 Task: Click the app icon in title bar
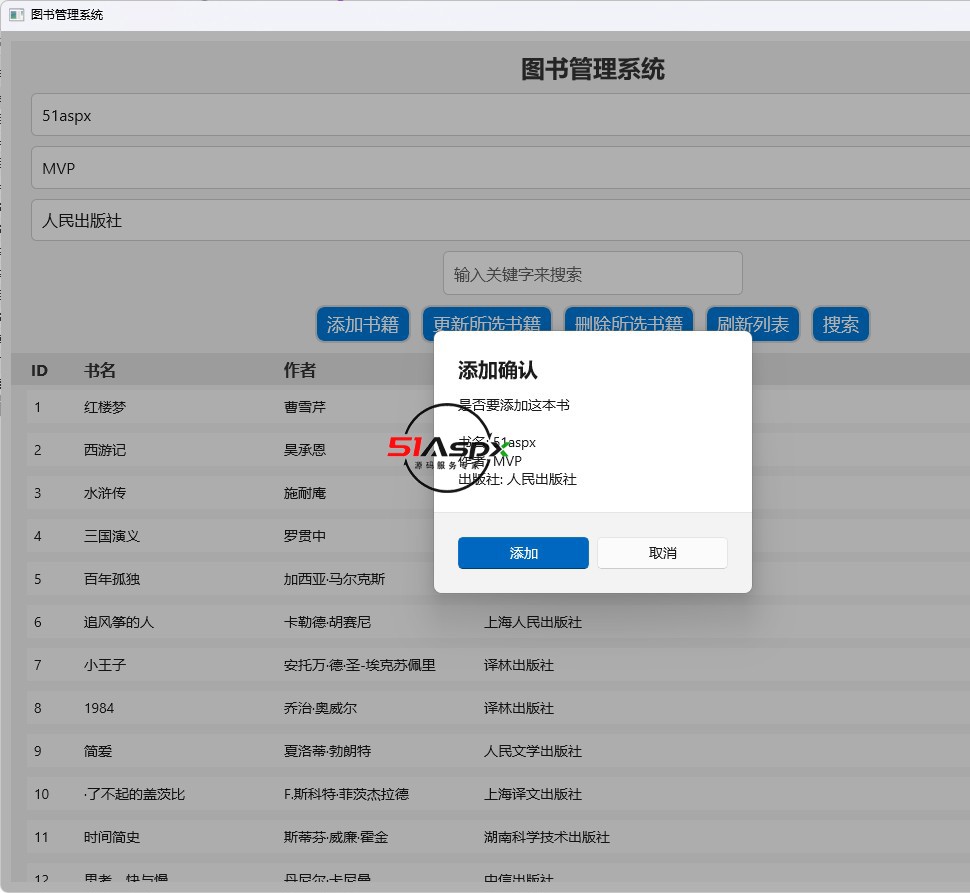point(16,15)
